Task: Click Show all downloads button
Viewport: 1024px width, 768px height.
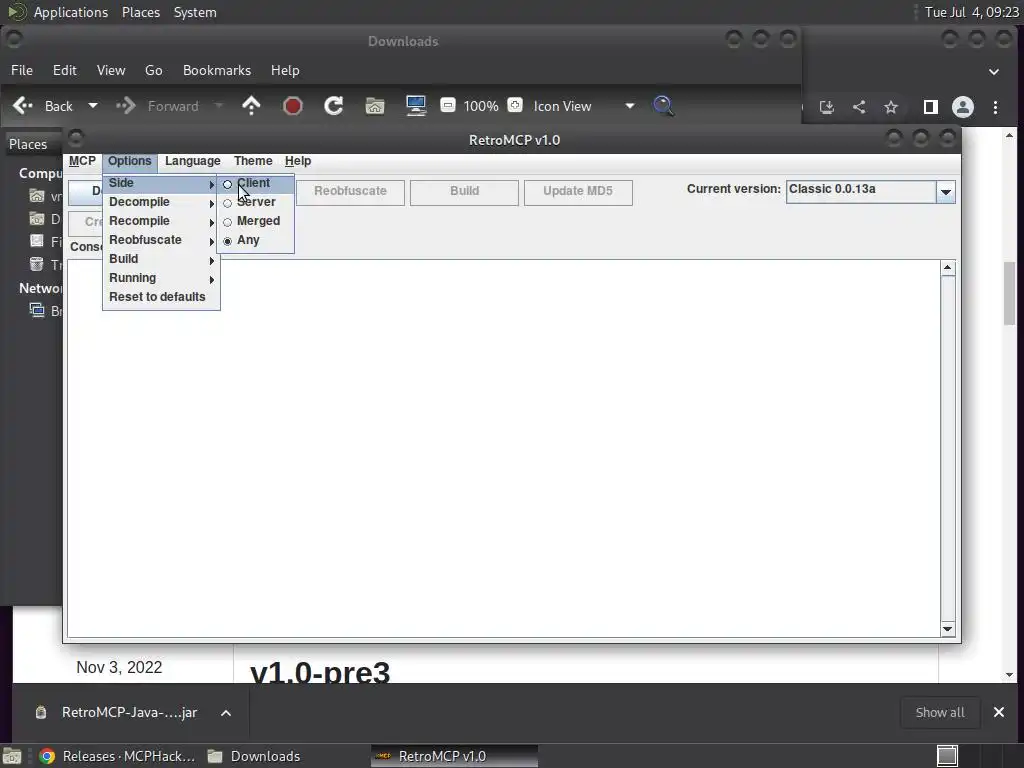Action: [940, 712]
